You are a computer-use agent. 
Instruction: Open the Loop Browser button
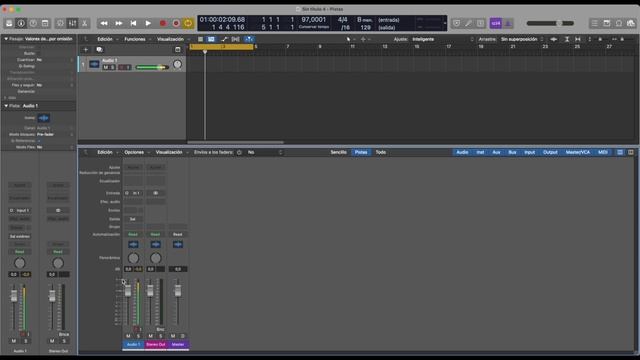tap(619, 23)
